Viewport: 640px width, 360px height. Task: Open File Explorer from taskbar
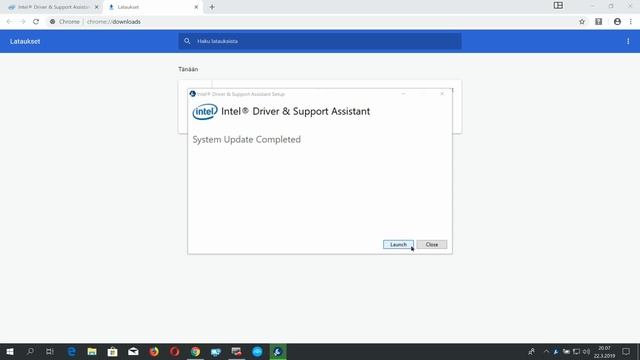coord(92,351)
